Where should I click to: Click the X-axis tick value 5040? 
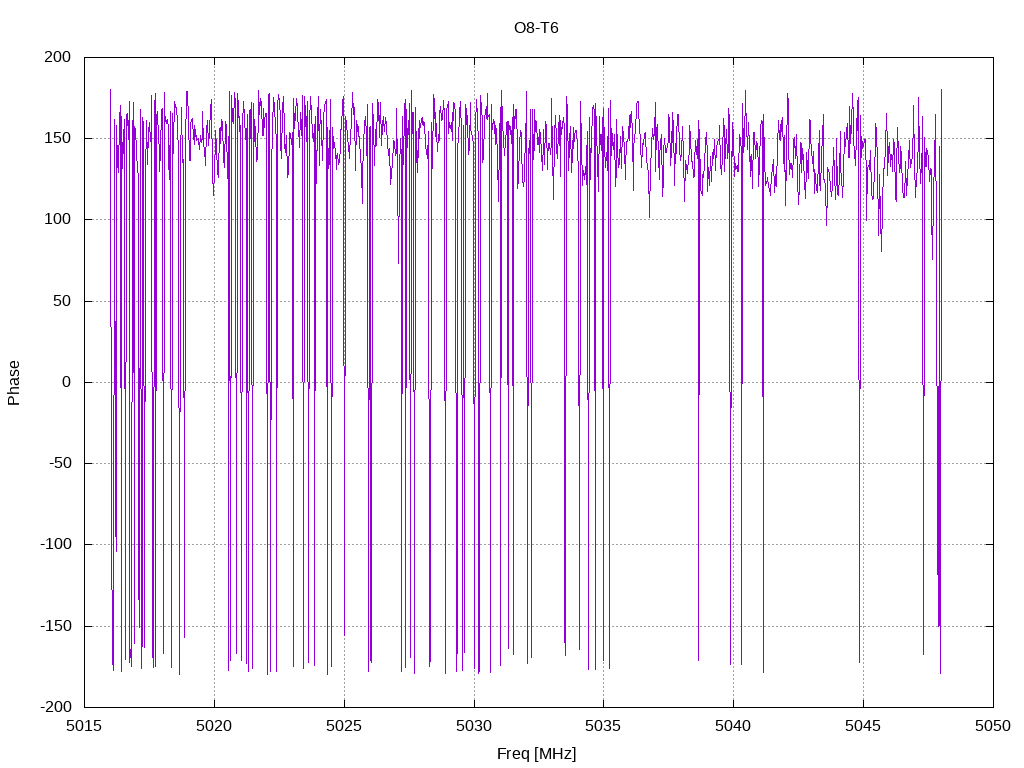(733, 726)
